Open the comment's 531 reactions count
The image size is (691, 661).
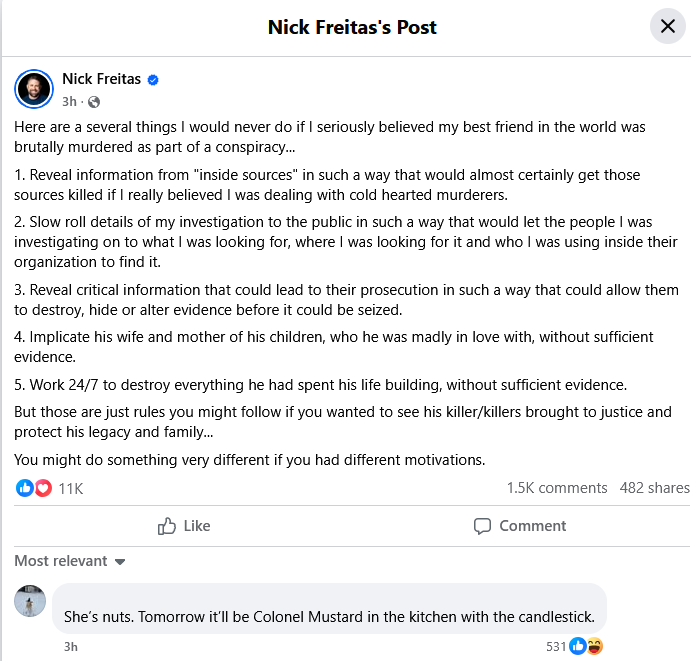(556, 646)
